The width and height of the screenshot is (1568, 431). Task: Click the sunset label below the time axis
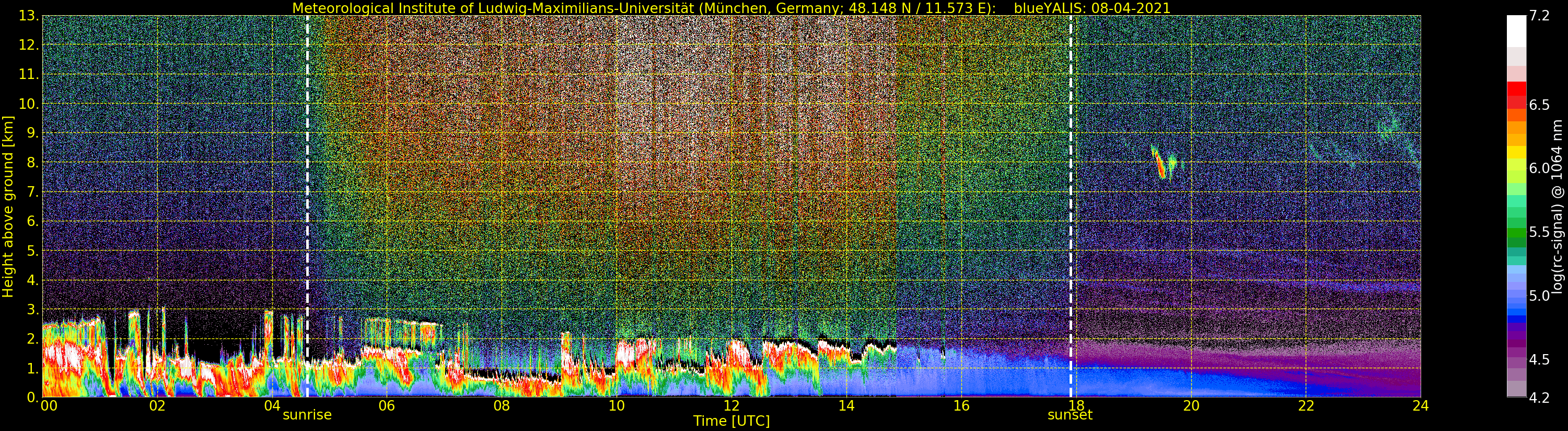point(1070,415)
